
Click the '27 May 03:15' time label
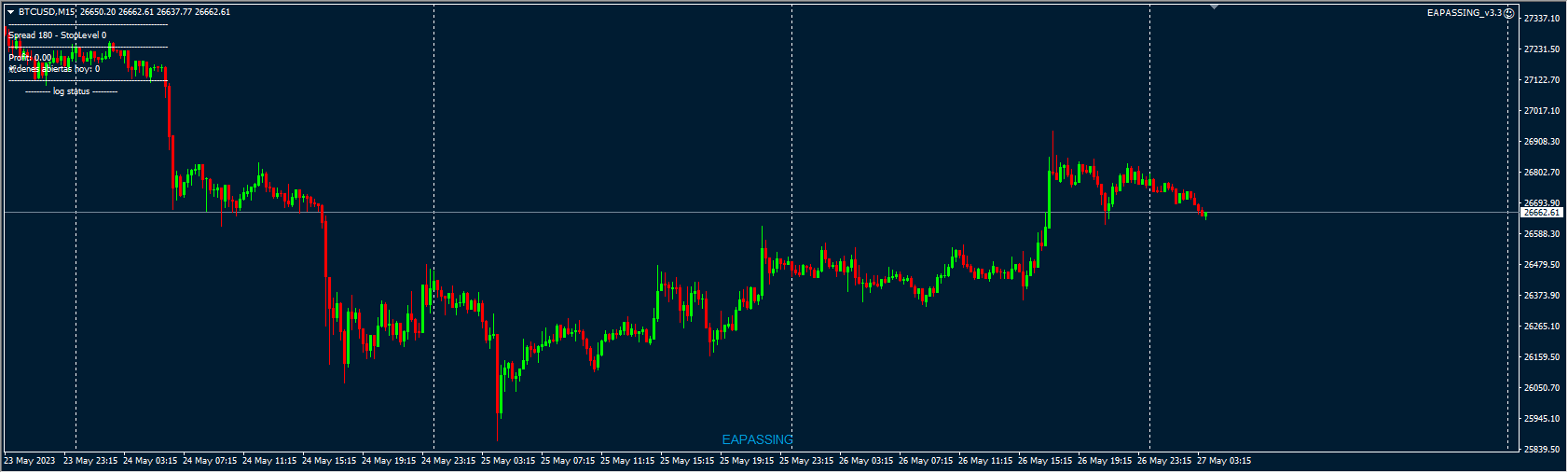(1224, 461)
